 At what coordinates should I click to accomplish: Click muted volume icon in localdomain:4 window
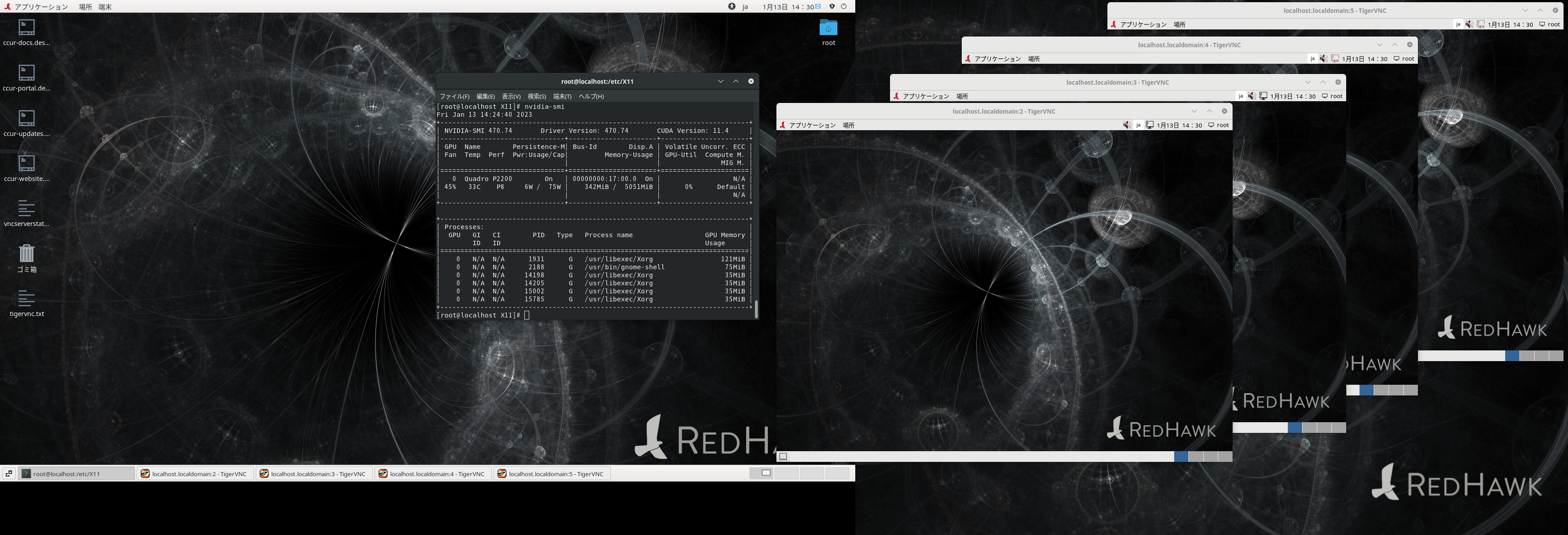pyautogui.click(x=1323, y=59)
